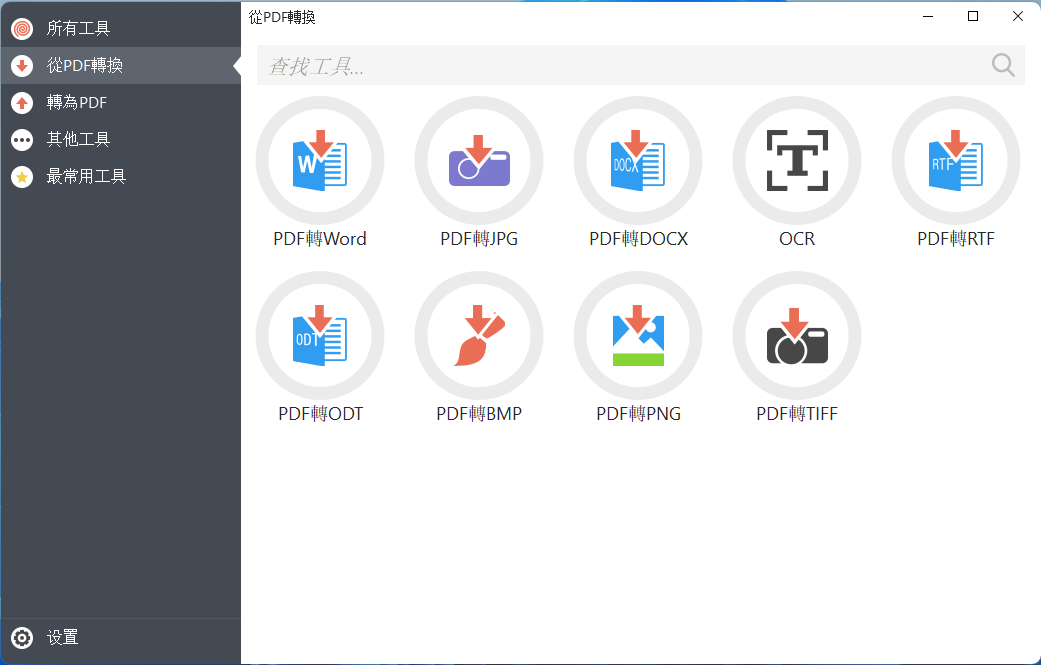Select the 所有工具 sidebar entry

80,29
